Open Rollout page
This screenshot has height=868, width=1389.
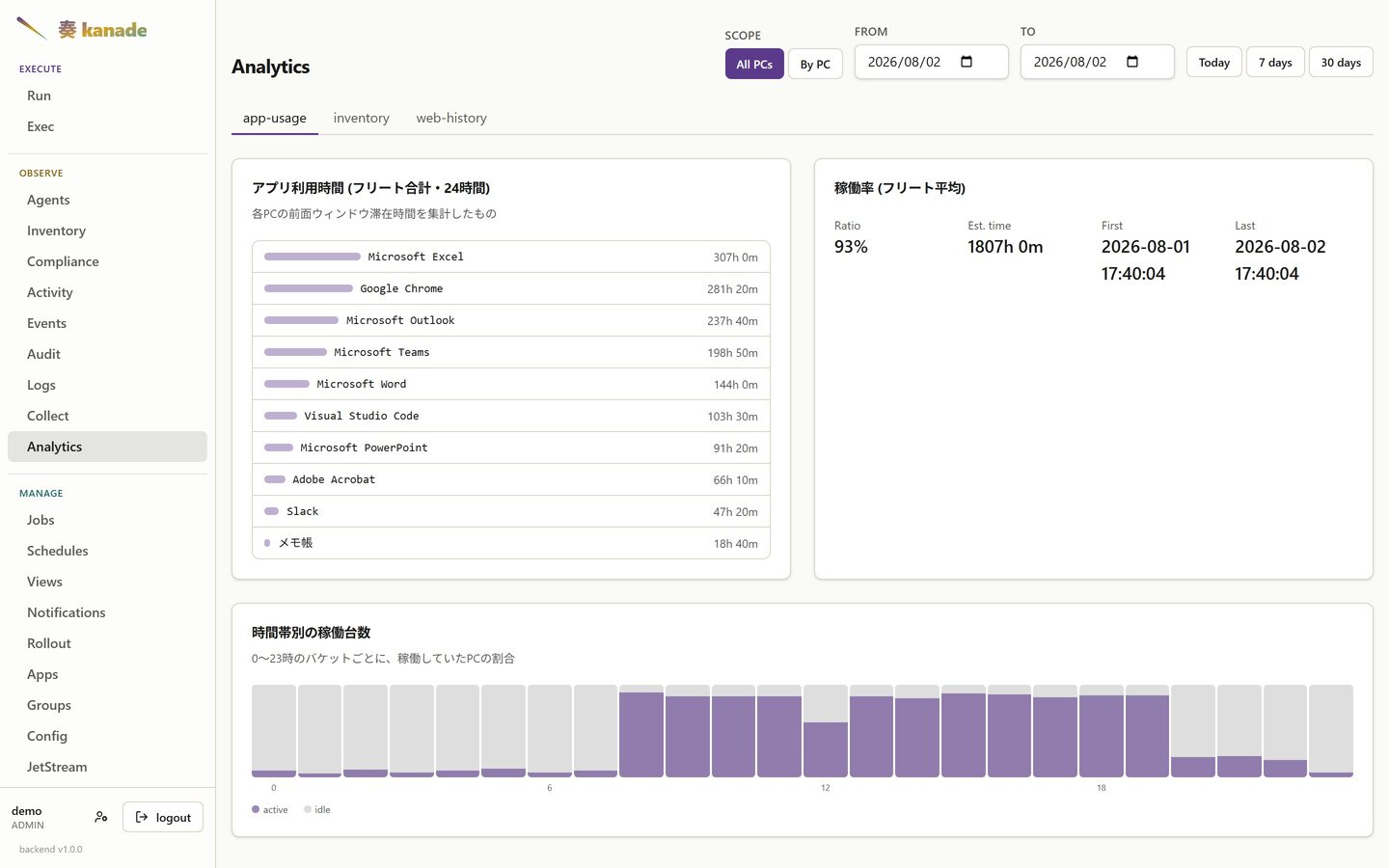pos(107,643)
